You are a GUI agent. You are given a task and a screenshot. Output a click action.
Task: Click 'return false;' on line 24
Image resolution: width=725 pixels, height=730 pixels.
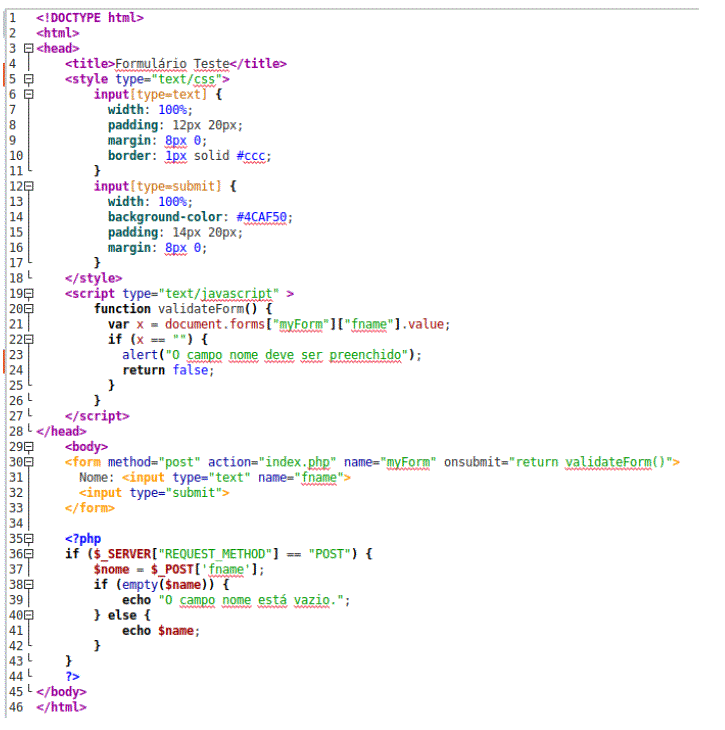tap(168, 370)
